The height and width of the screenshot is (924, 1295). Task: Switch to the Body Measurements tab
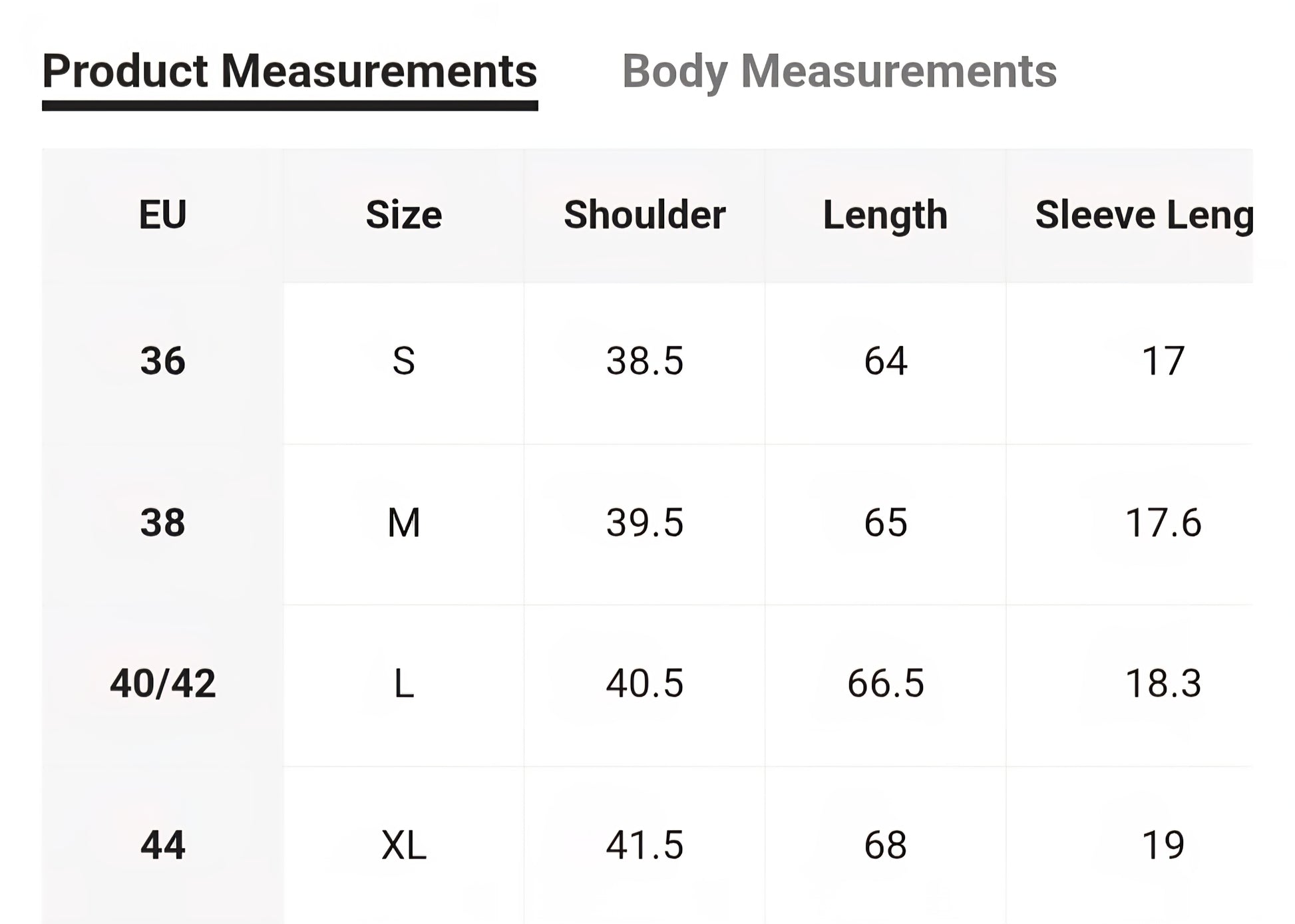pyautogui.click(x=838, y=71)
